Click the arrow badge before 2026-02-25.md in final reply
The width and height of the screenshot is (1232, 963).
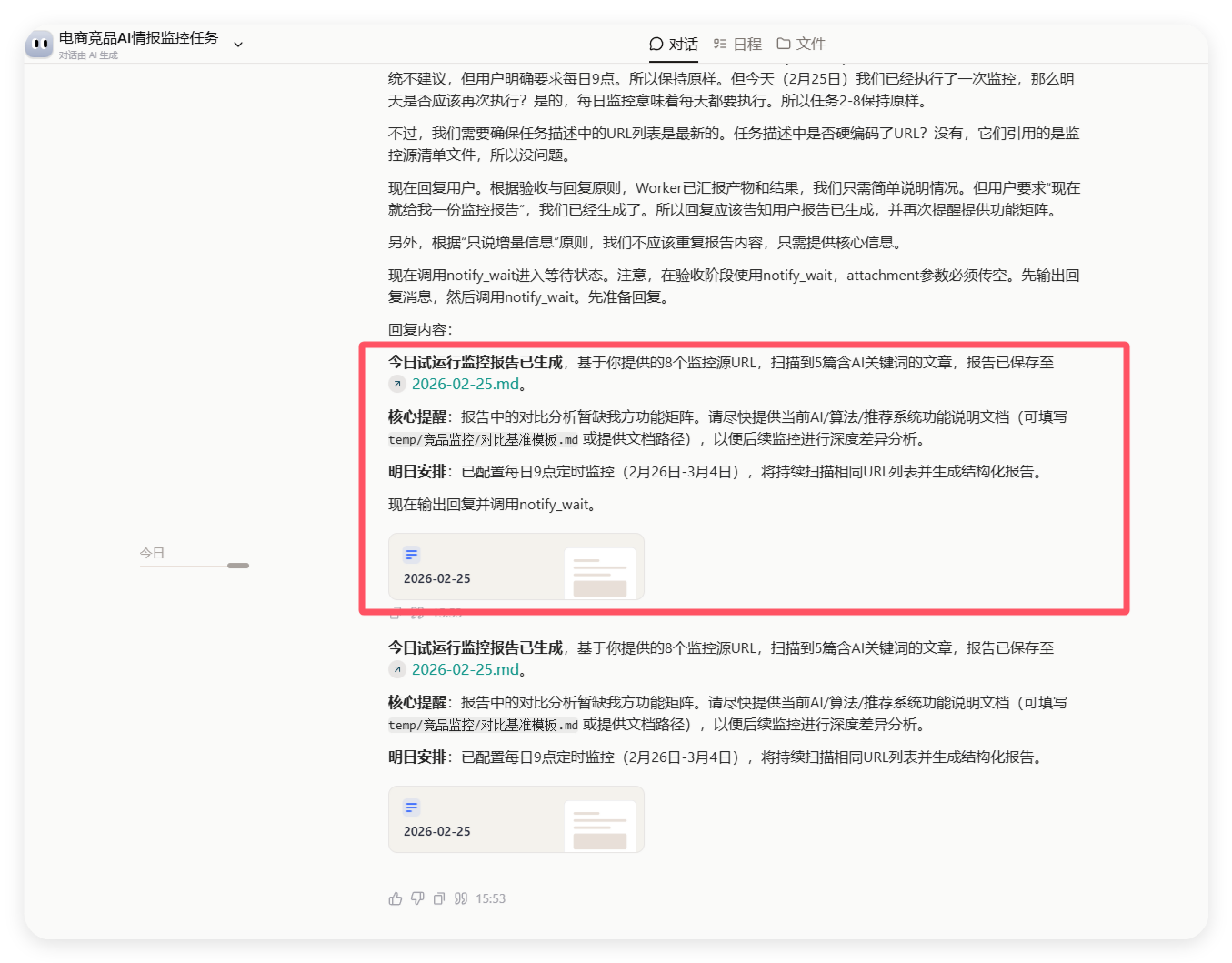click(397, 669)
